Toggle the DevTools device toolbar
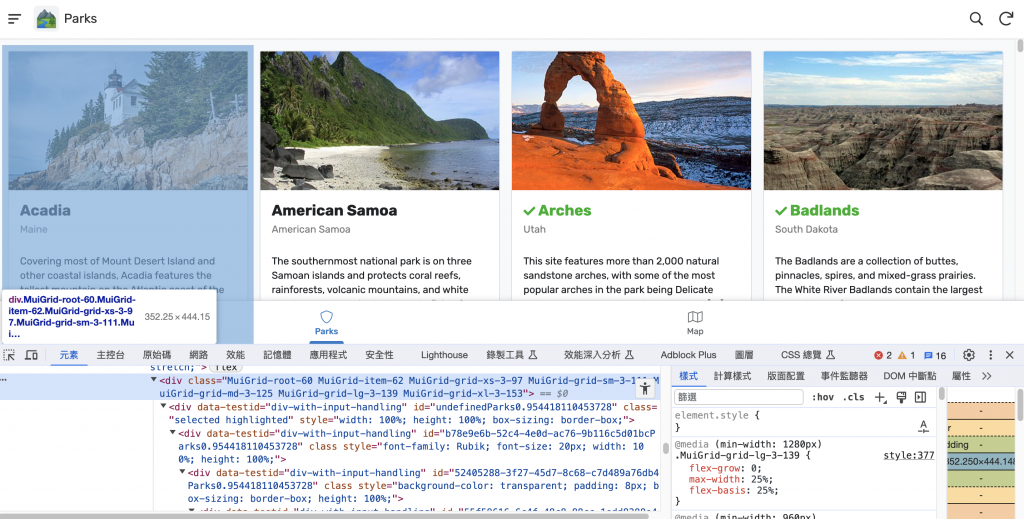 [x=31, y=355]
